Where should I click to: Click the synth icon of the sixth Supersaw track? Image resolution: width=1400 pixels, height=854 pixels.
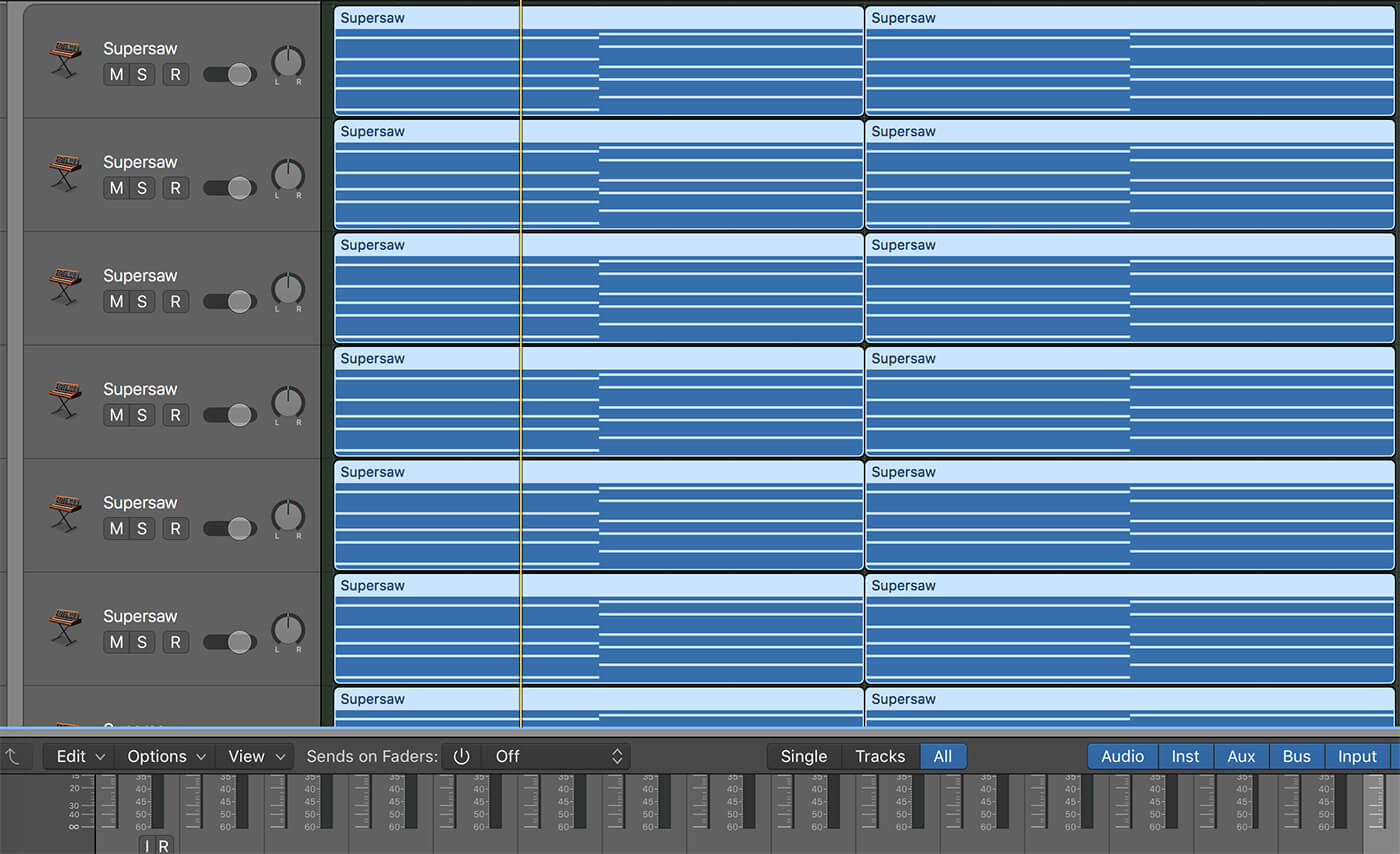tap(65, 627)
